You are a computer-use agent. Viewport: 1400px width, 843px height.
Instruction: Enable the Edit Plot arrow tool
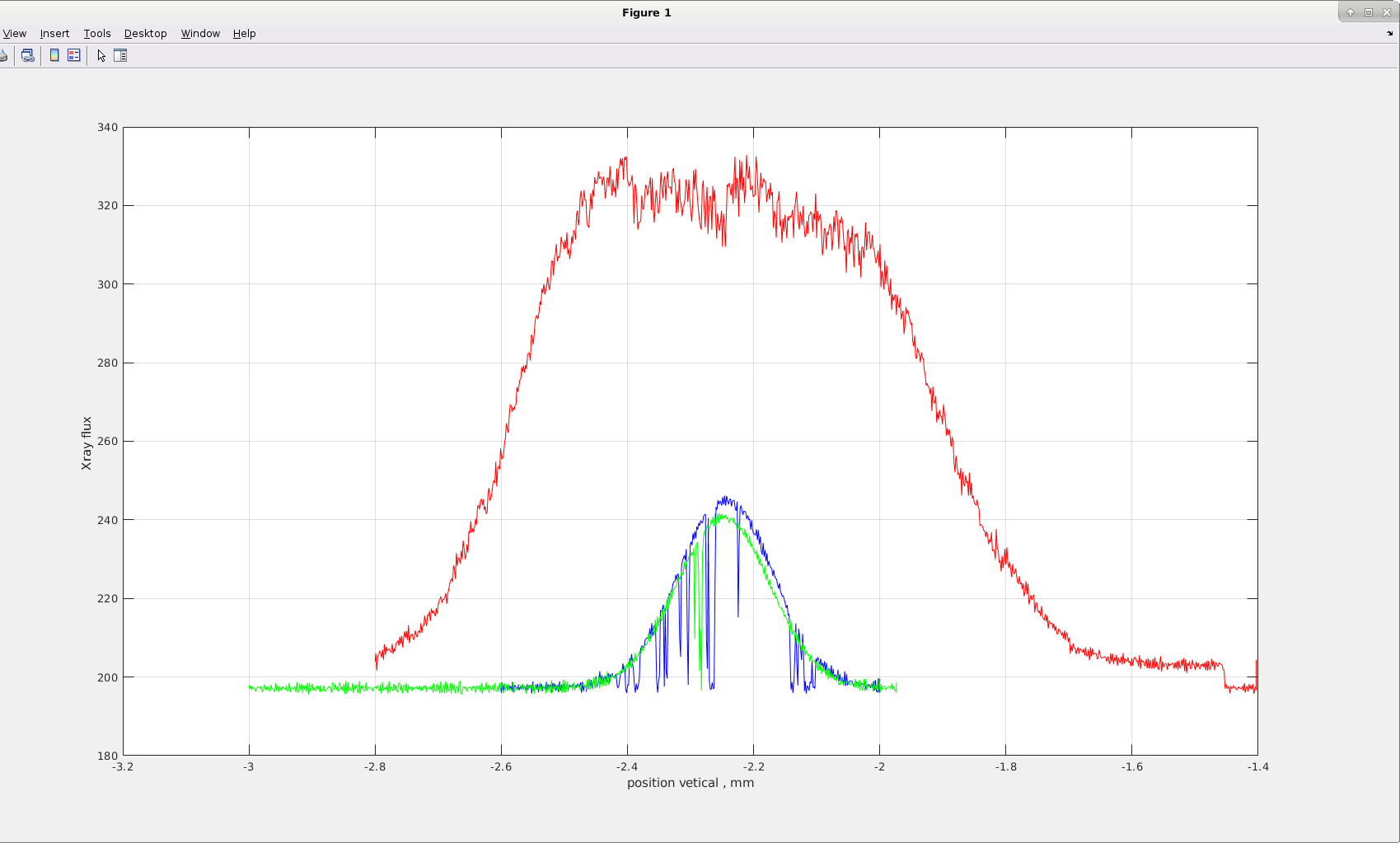pos(101,56)
